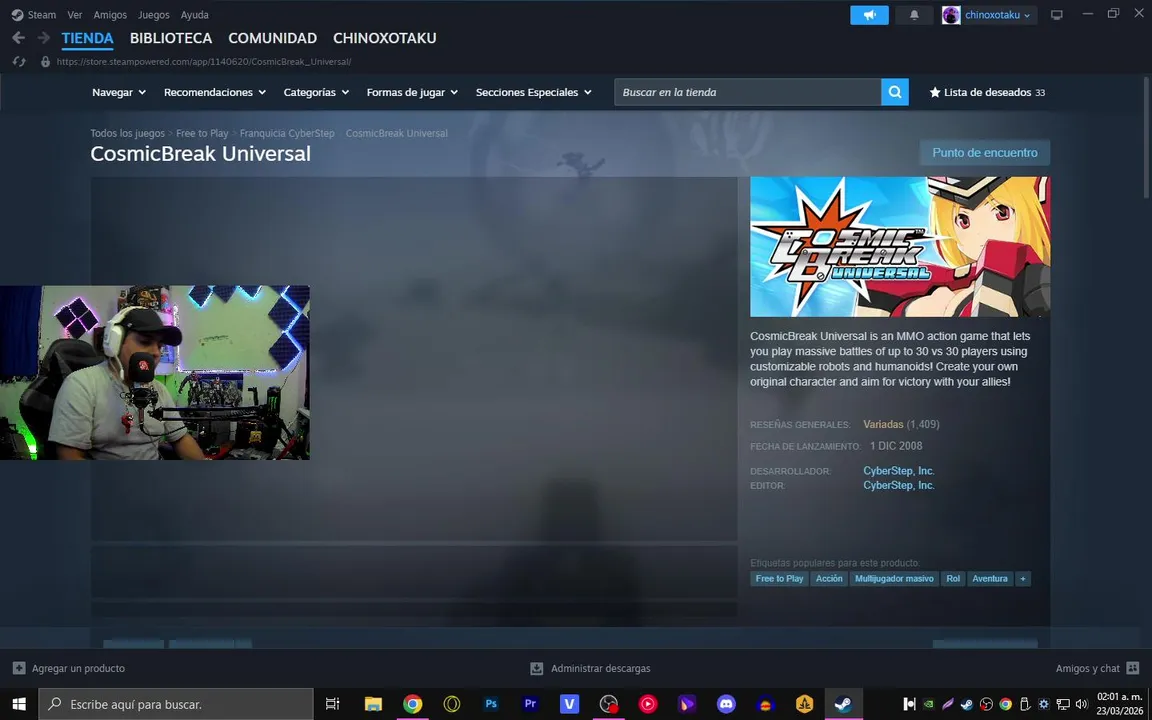This screenshot has width=1152, height=720.
Task: Open Amigos y chat
Action: (1087, 669)
